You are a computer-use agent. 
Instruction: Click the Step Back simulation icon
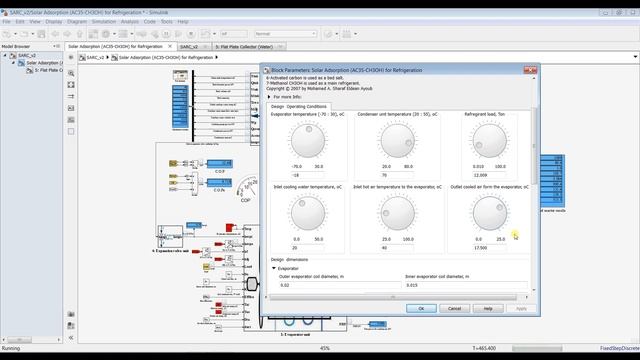pyautogui.click(x=155, y=34)
